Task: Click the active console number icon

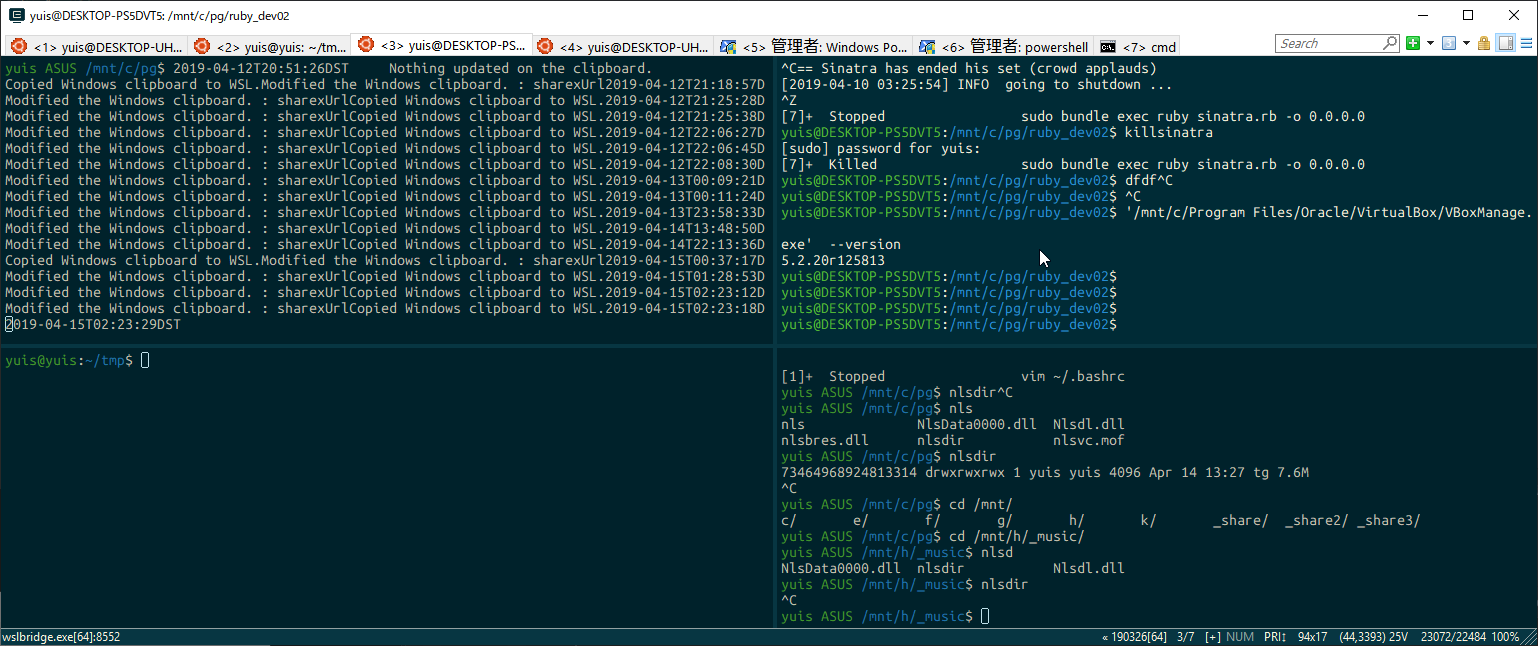Action: click(x=1449, y=44)
